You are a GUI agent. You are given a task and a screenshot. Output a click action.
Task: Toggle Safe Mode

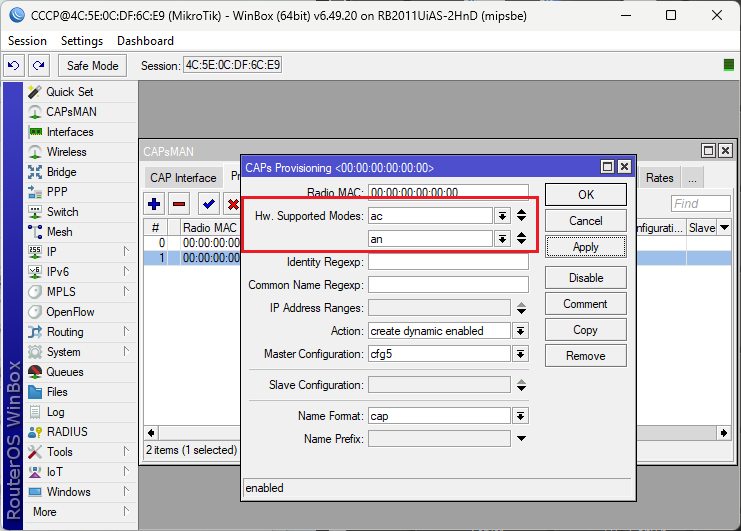pyautogui.click(x=93, y=65)
